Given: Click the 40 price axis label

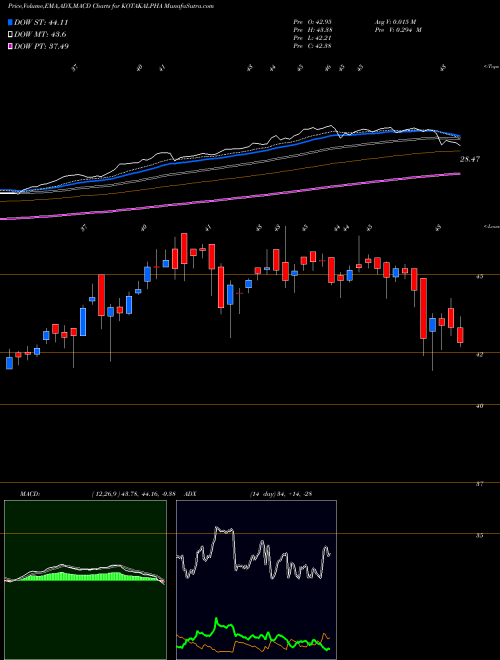Looking at the screenshot, I should pos(480,406).
